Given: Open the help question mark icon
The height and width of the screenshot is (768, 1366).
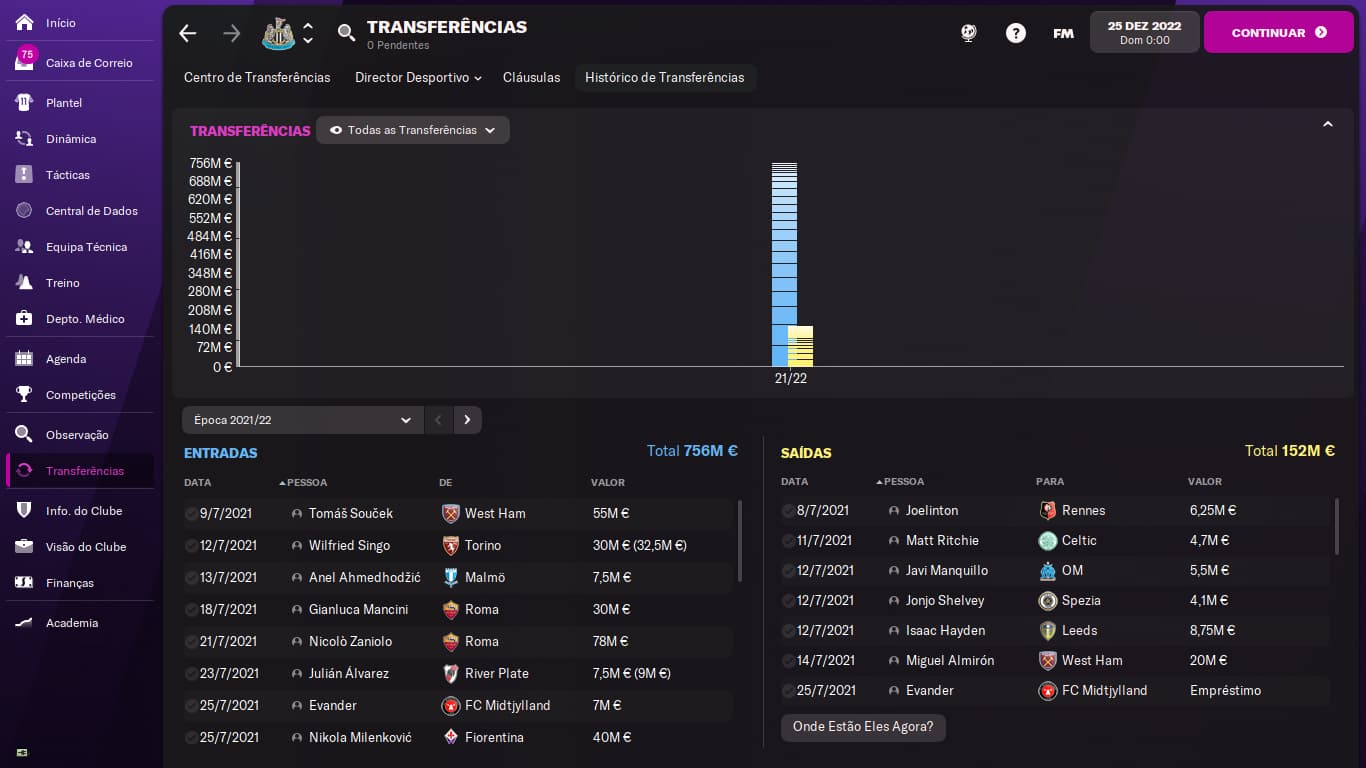Looking at the screenshot, I should click(x=1016, y=33).
